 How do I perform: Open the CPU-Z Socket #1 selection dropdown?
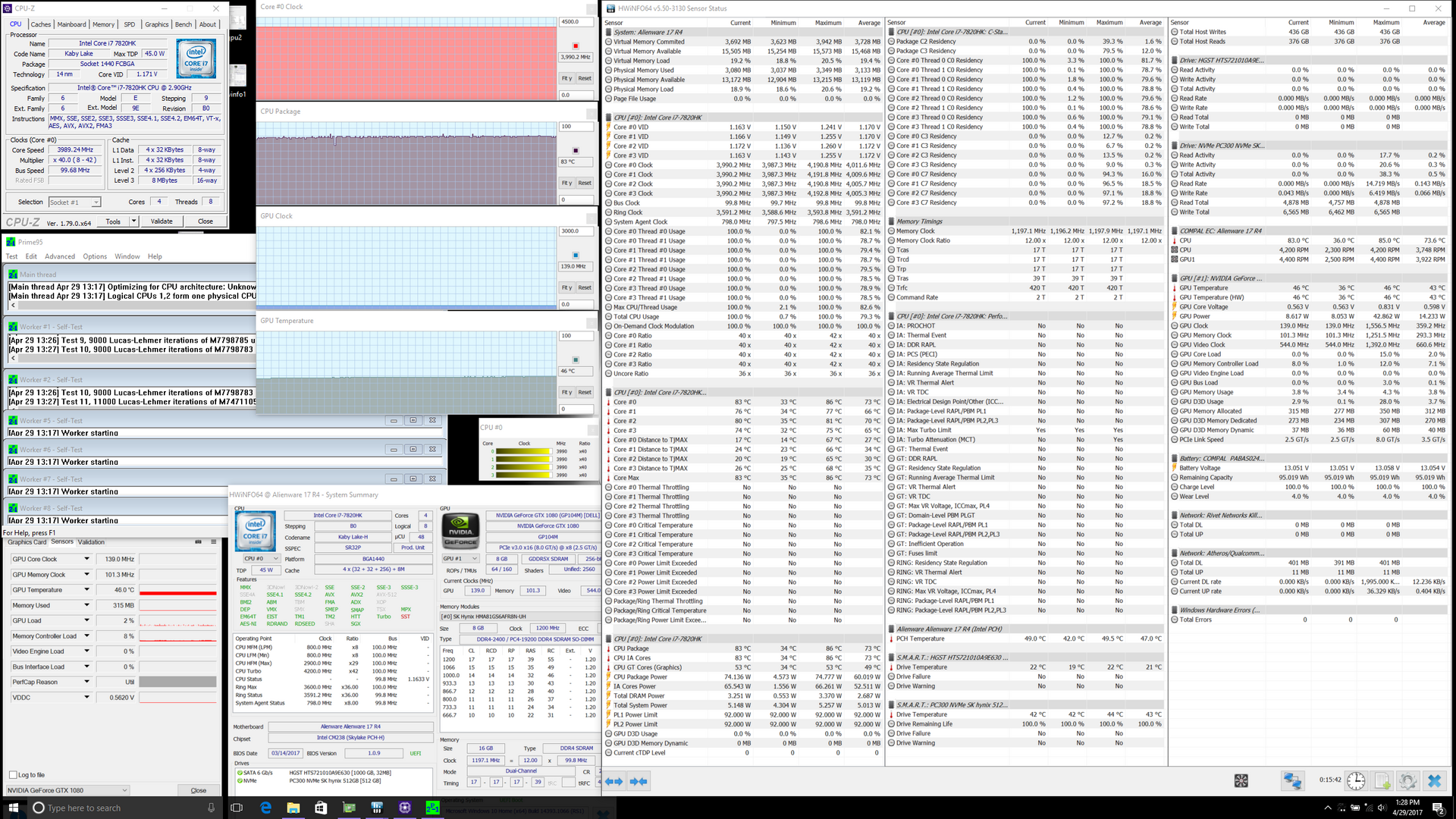[x=74, y=202]
